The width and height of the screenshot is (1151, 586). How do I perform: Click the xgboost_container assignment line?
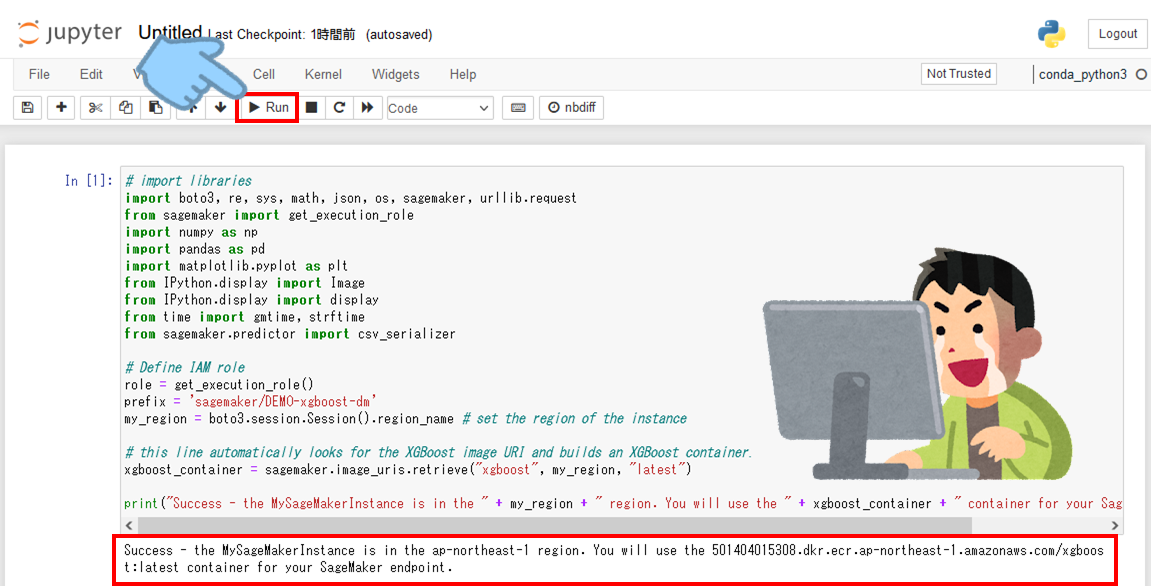[407, 470]
